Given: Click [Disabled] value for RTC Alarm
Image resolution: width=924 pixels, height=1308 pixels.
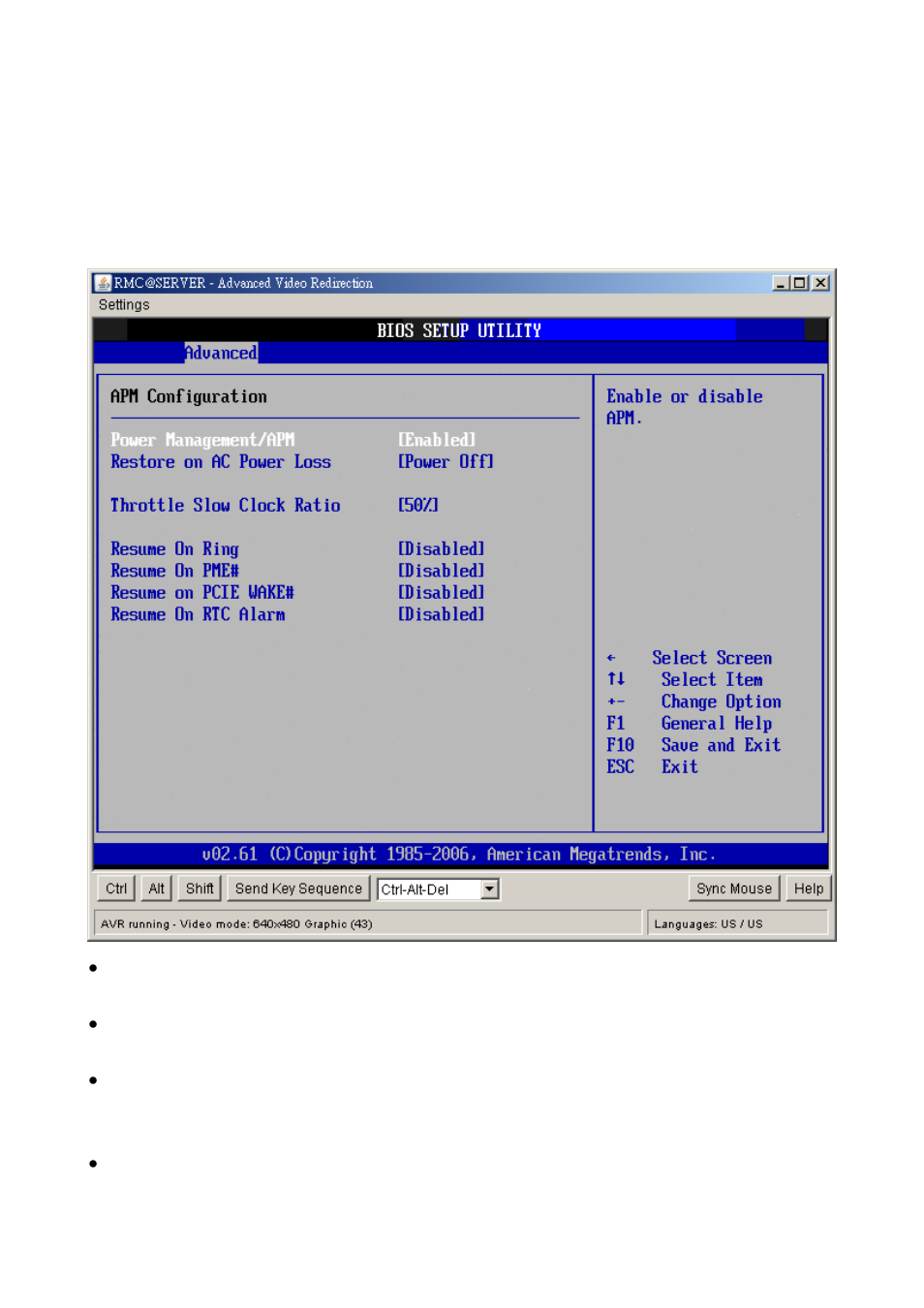Looking at the screenshot, I should click(442, 614).
